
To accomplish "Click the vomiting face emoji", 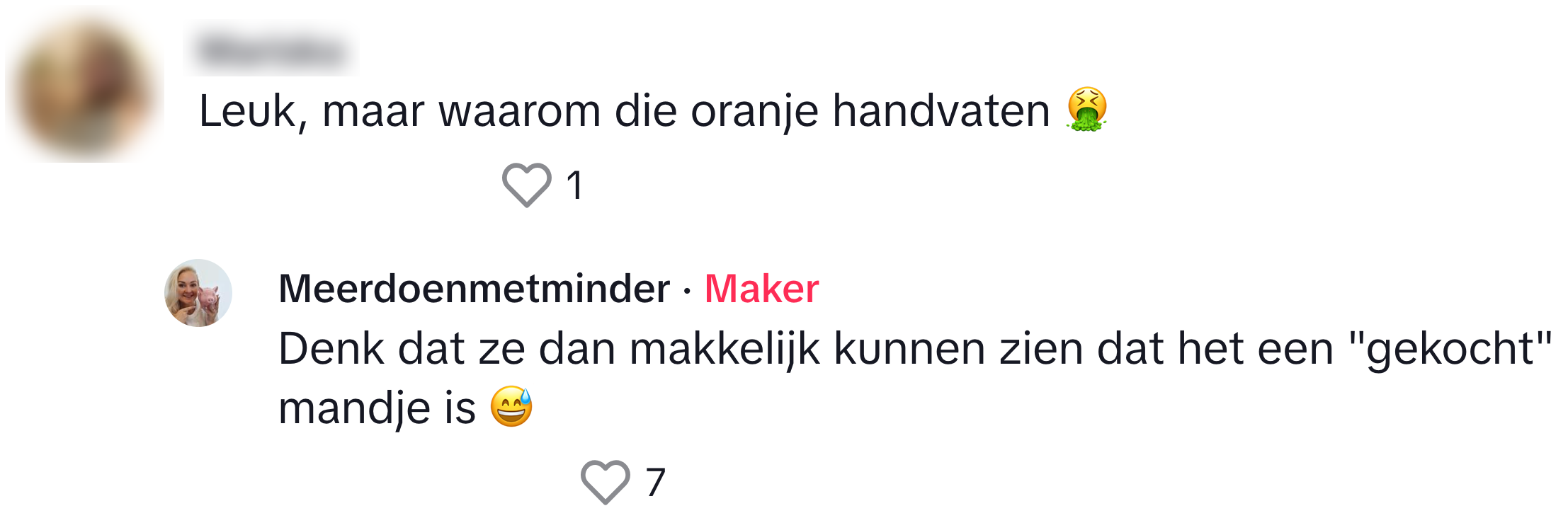I will point(1086,110).
